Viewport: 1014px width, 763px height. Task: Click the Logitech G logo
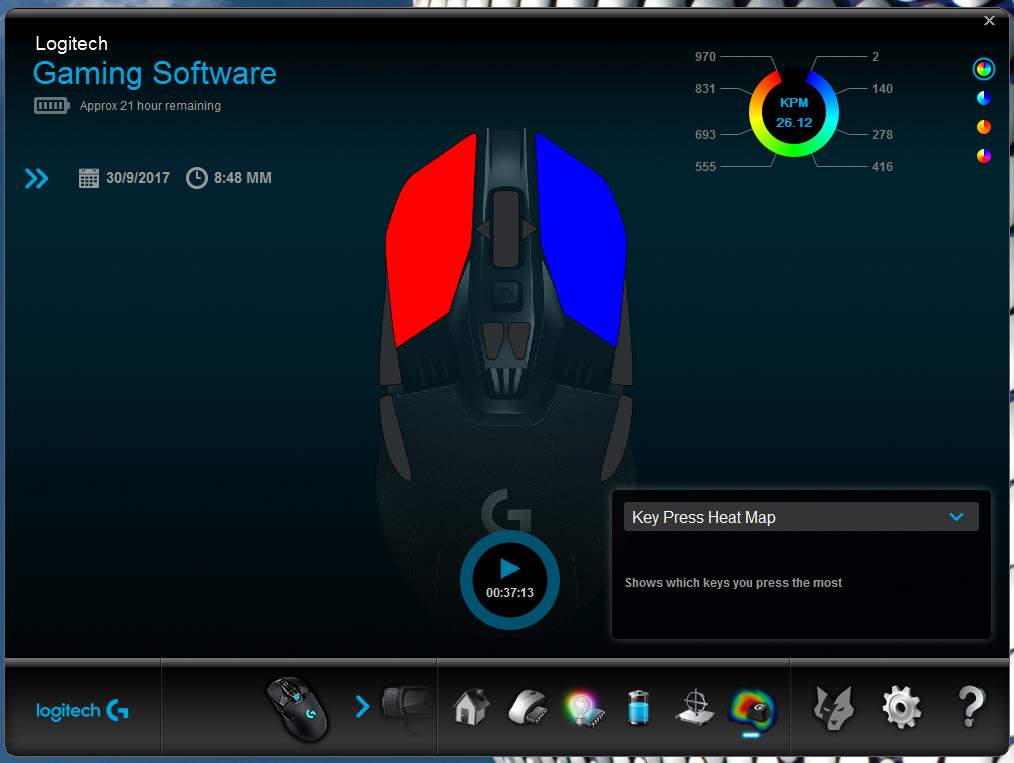coord(82,711)
